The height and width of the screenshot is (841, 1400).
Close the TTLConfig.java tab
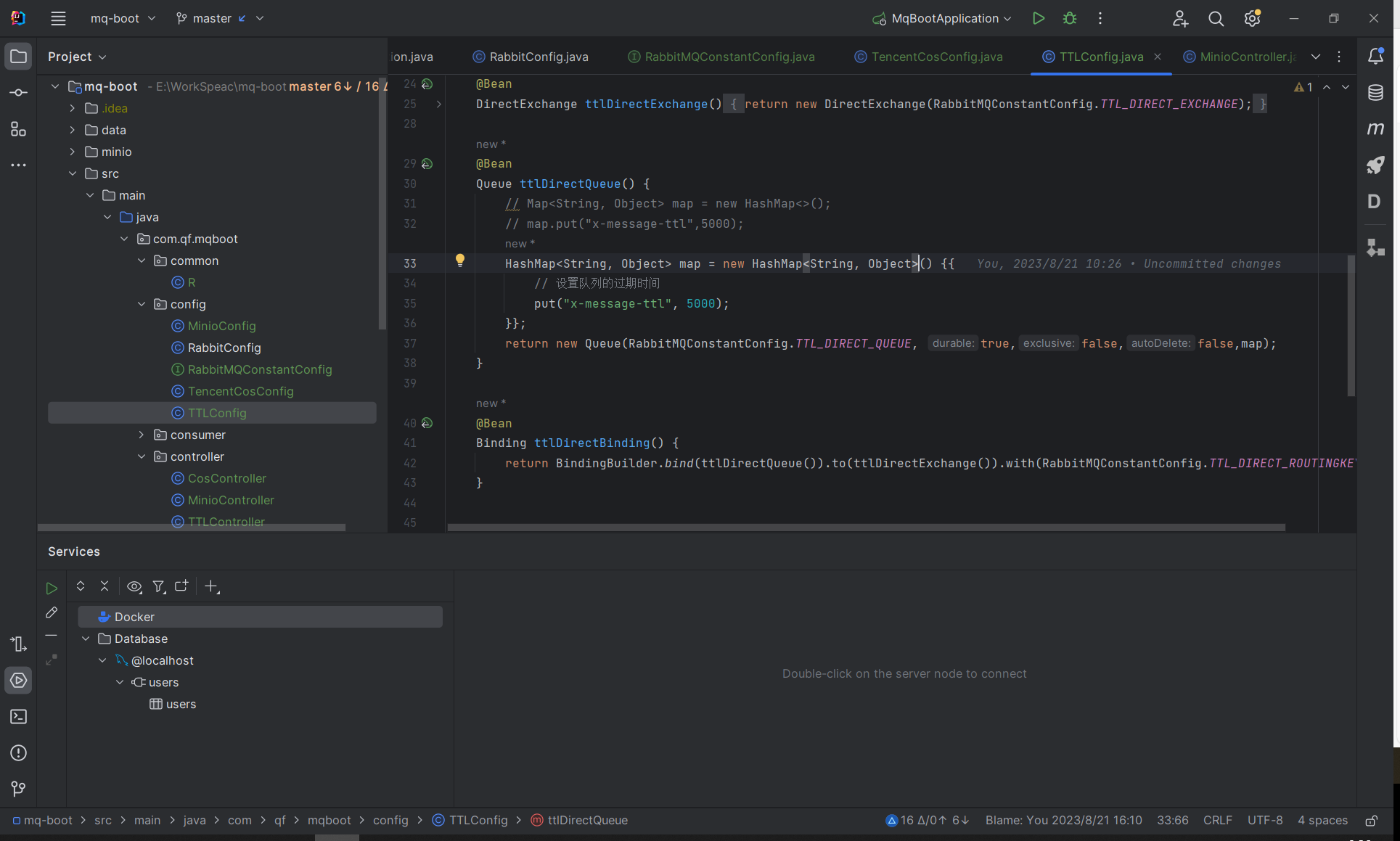[1158, 57]
